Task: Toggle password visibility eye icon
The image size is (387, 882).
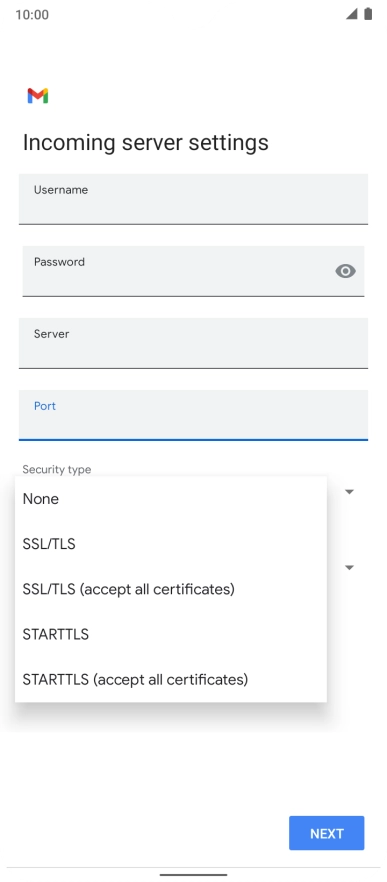Action: (345, 271)
